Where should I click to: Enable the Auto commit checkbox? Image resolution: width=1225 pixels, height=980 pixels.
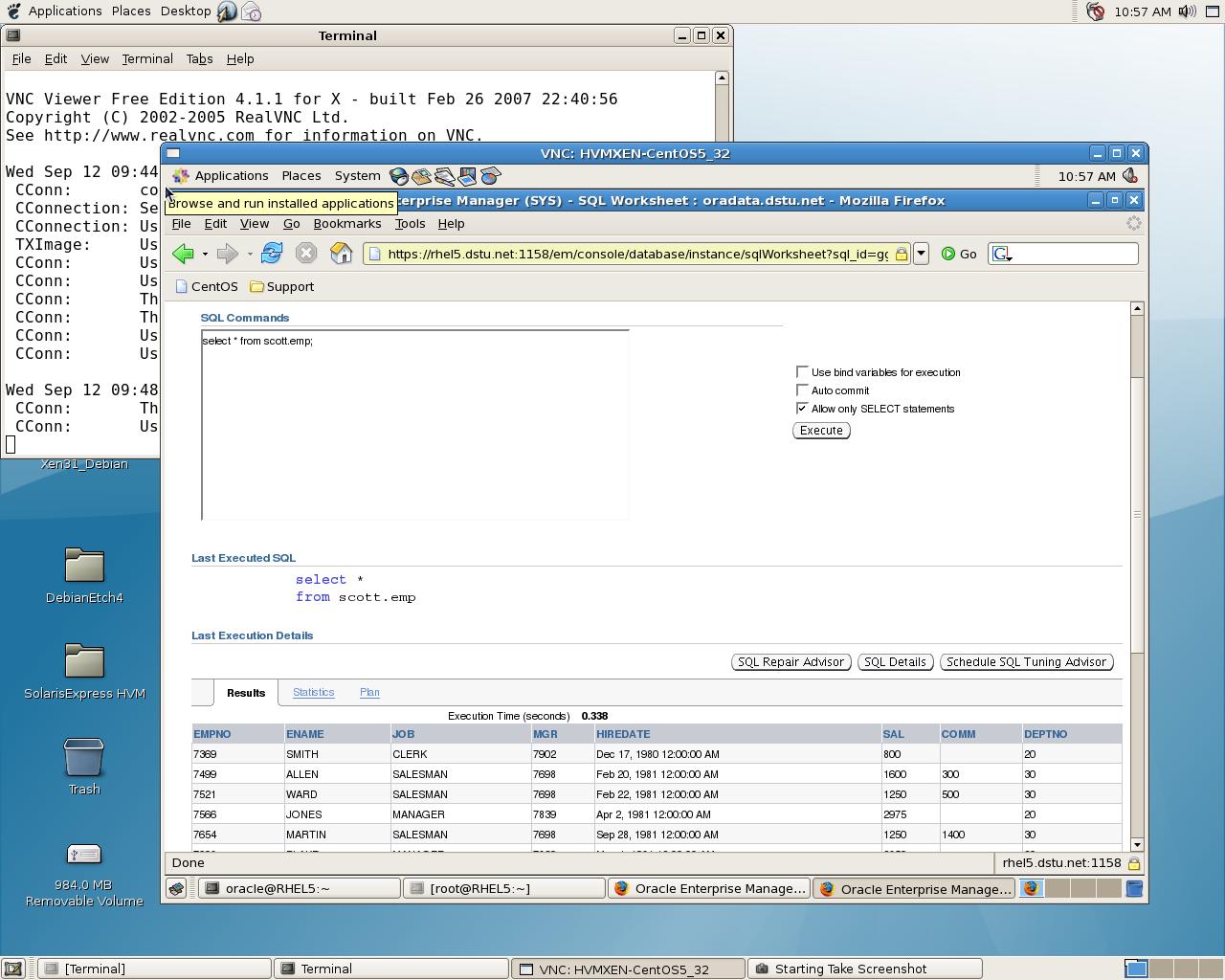[802, 390]
